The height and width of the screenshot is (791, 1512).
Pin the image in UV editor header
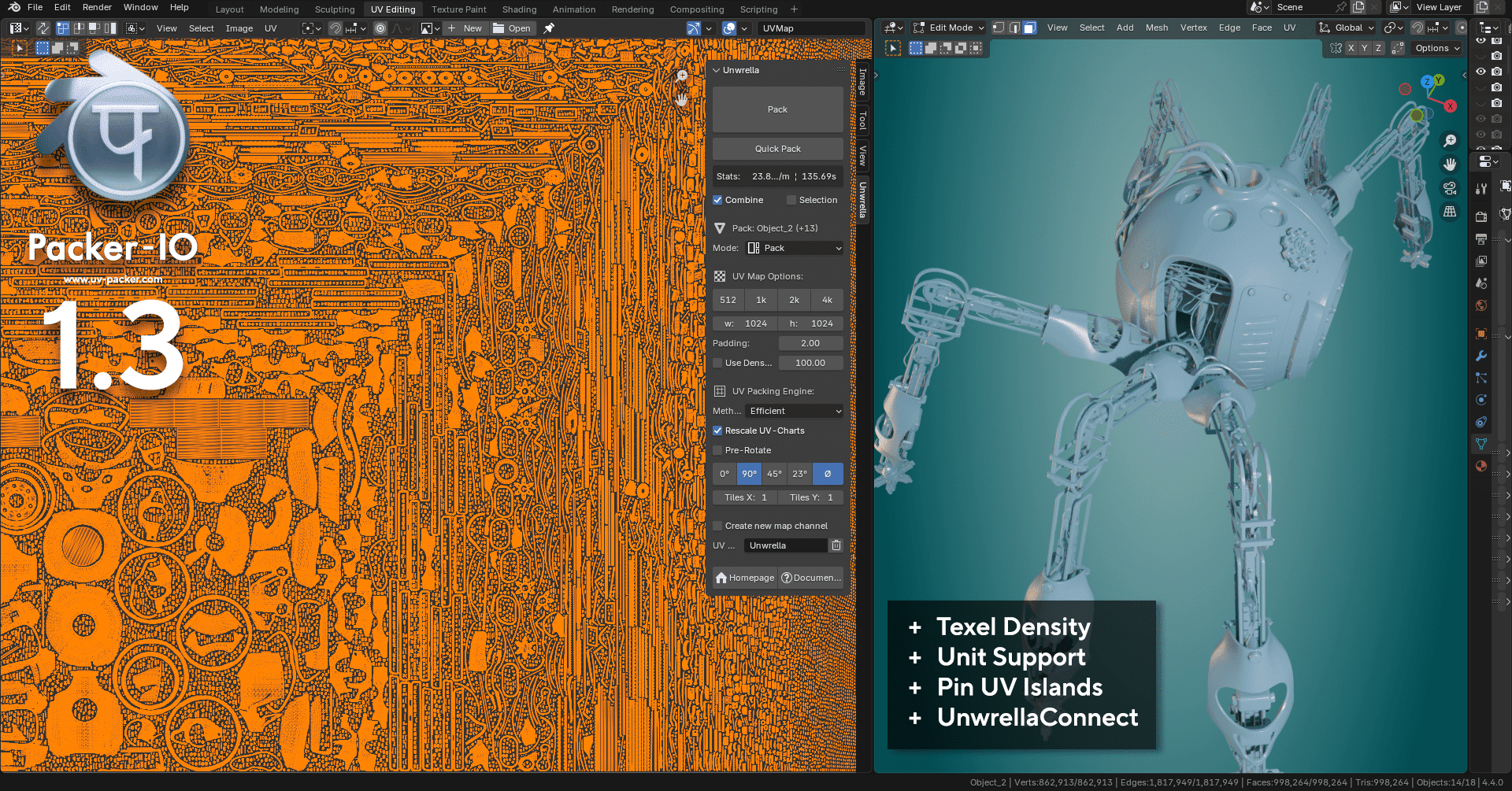click(x=549, y=28)
